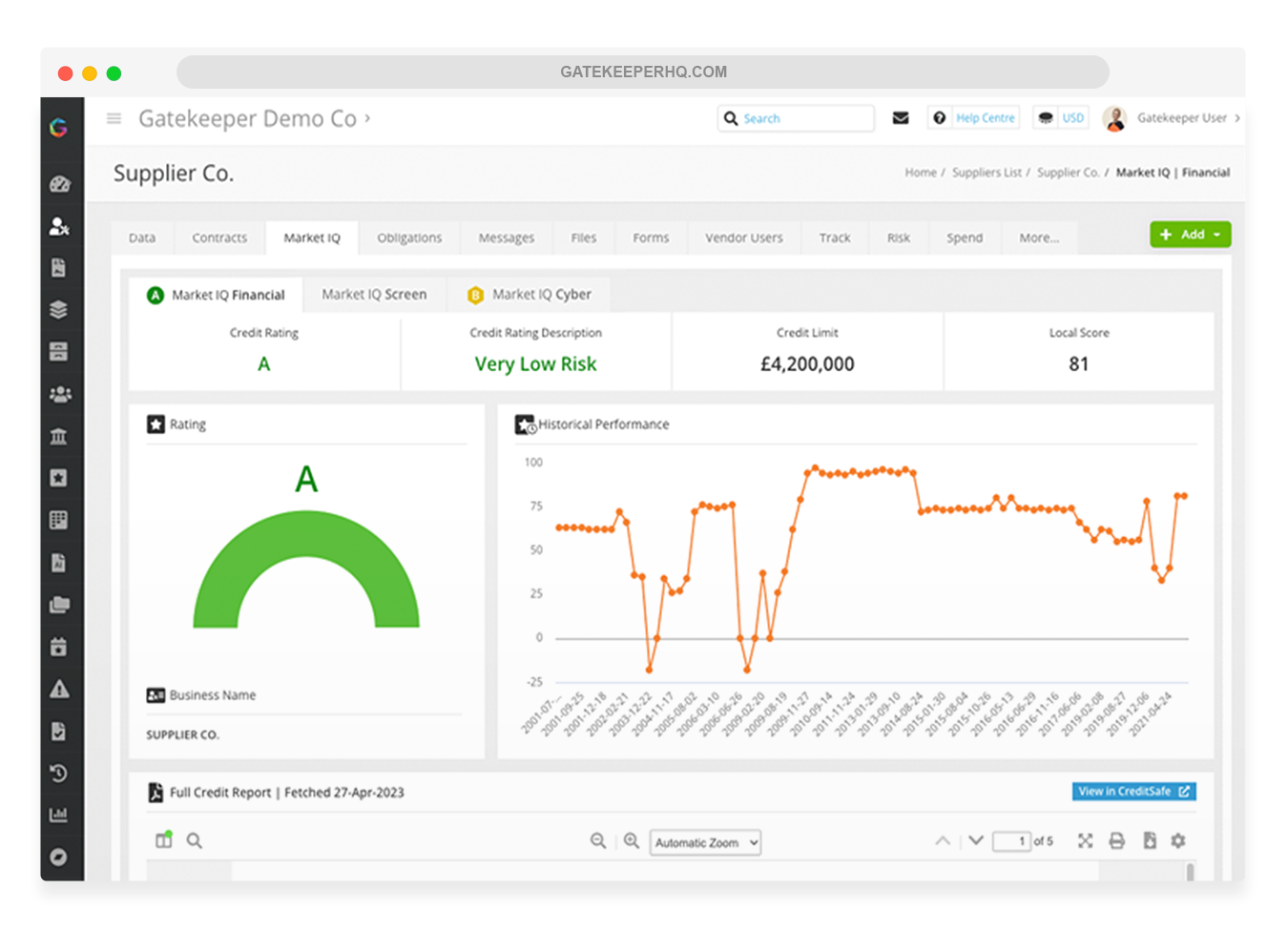Click the Suppliers List breadcrumb link
Viewport: 1288px width, 930px height.
click(987, 173)
